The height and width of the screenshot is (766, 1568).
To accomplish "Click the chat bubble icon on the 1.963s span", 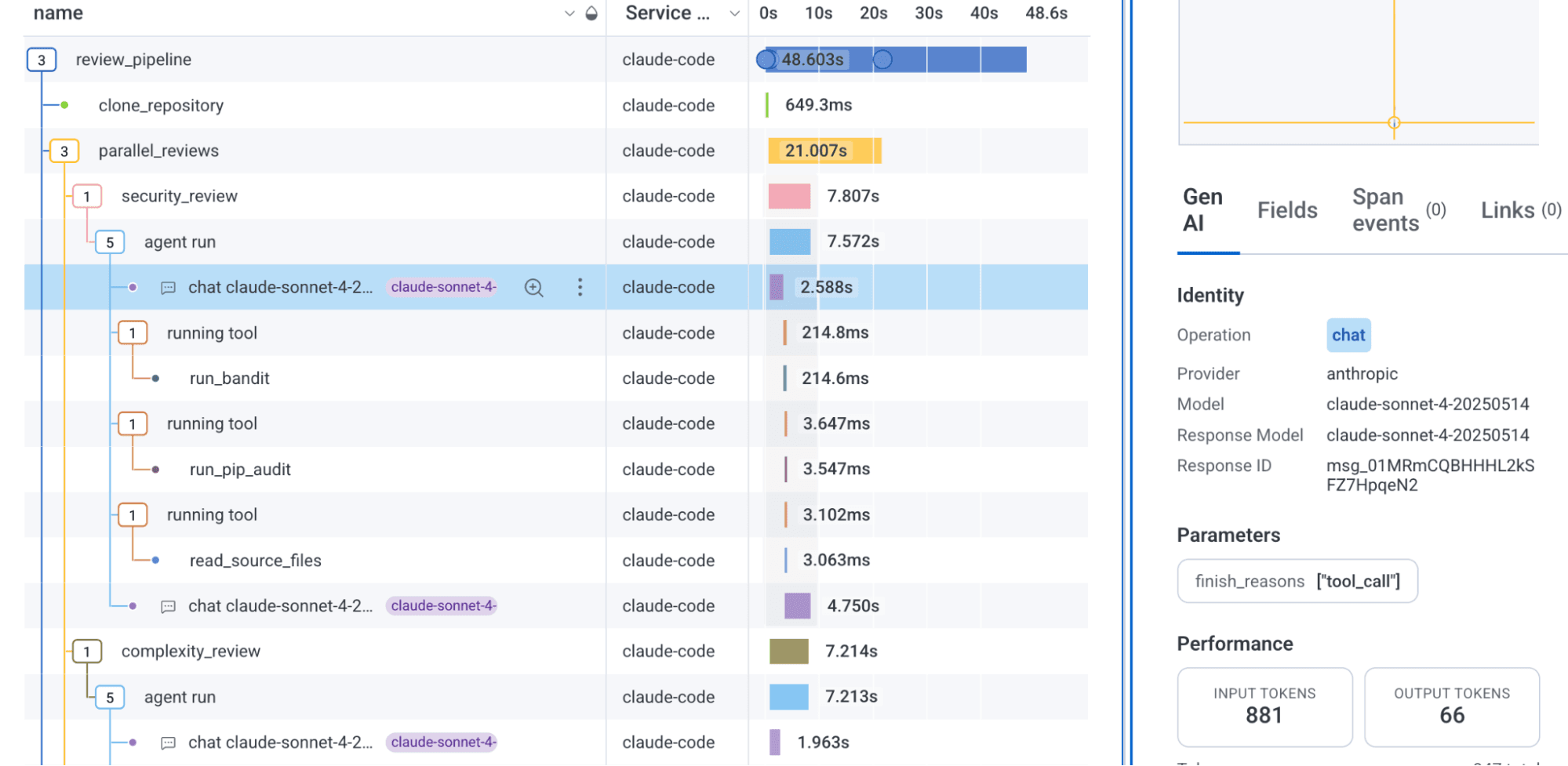I will click(168, 742).
